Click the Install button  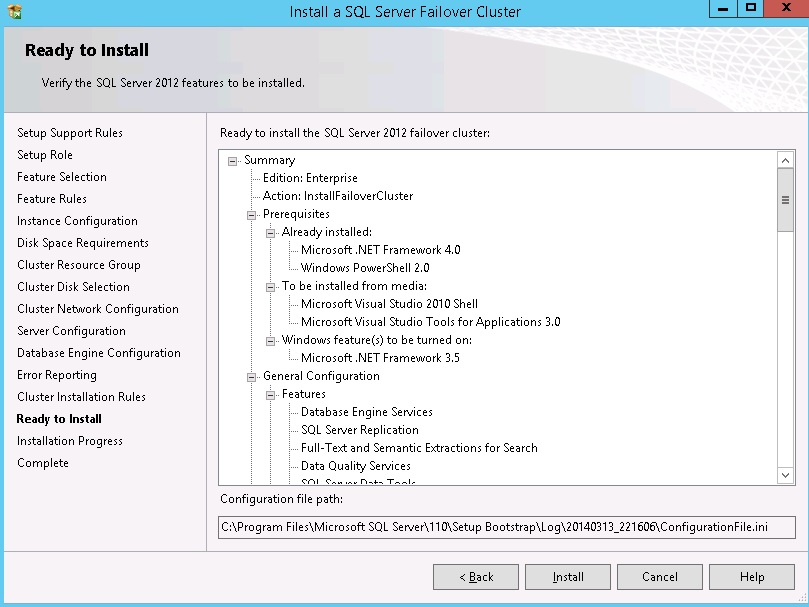568,577
